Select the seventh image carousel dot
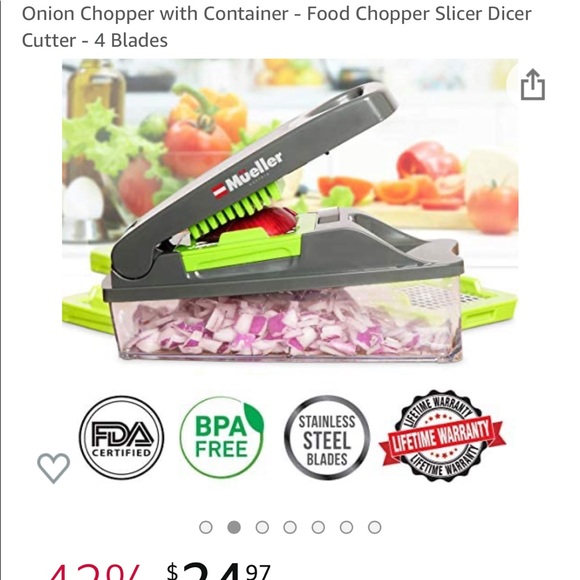This screenshot has height=580, width=580. [x=374, y=527]
